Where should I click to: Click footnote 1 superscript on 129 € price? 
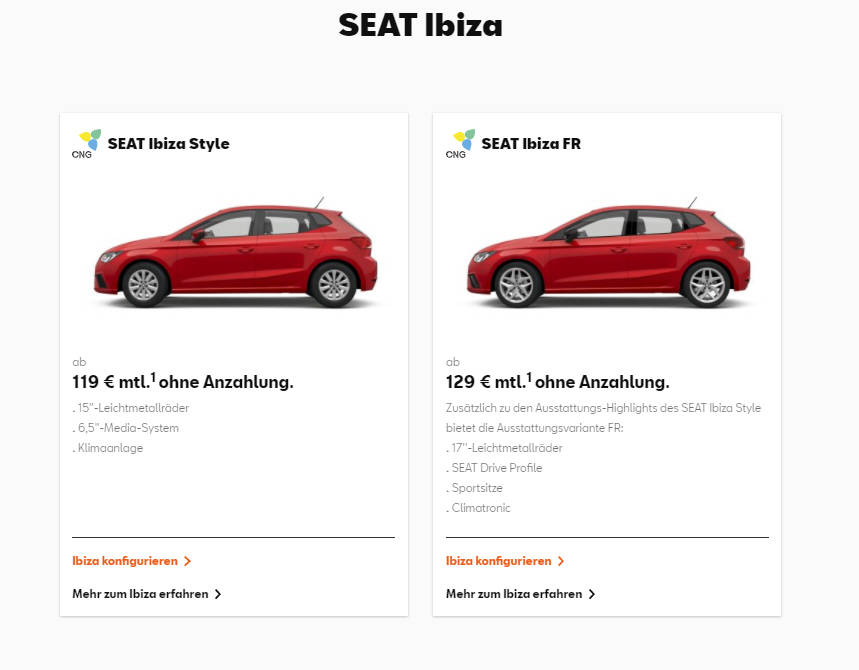[529, 377]
